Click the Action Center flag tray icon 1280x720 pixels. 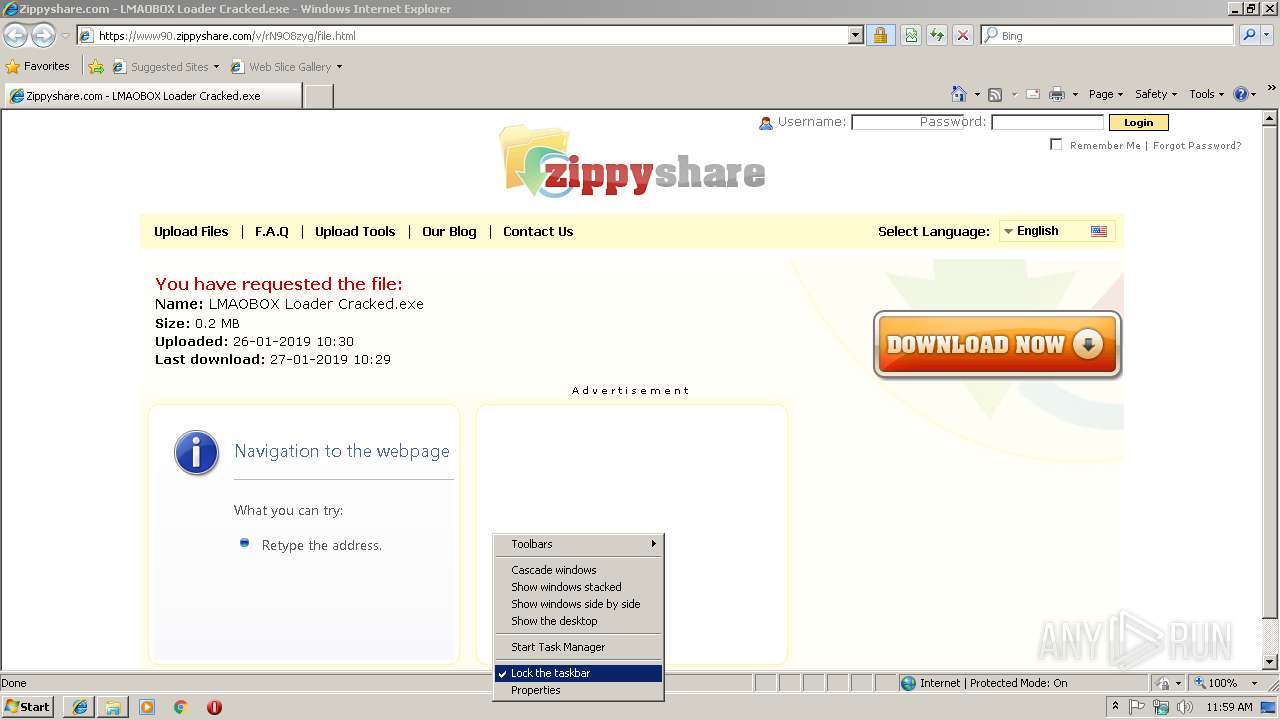tap(1137, 707)
